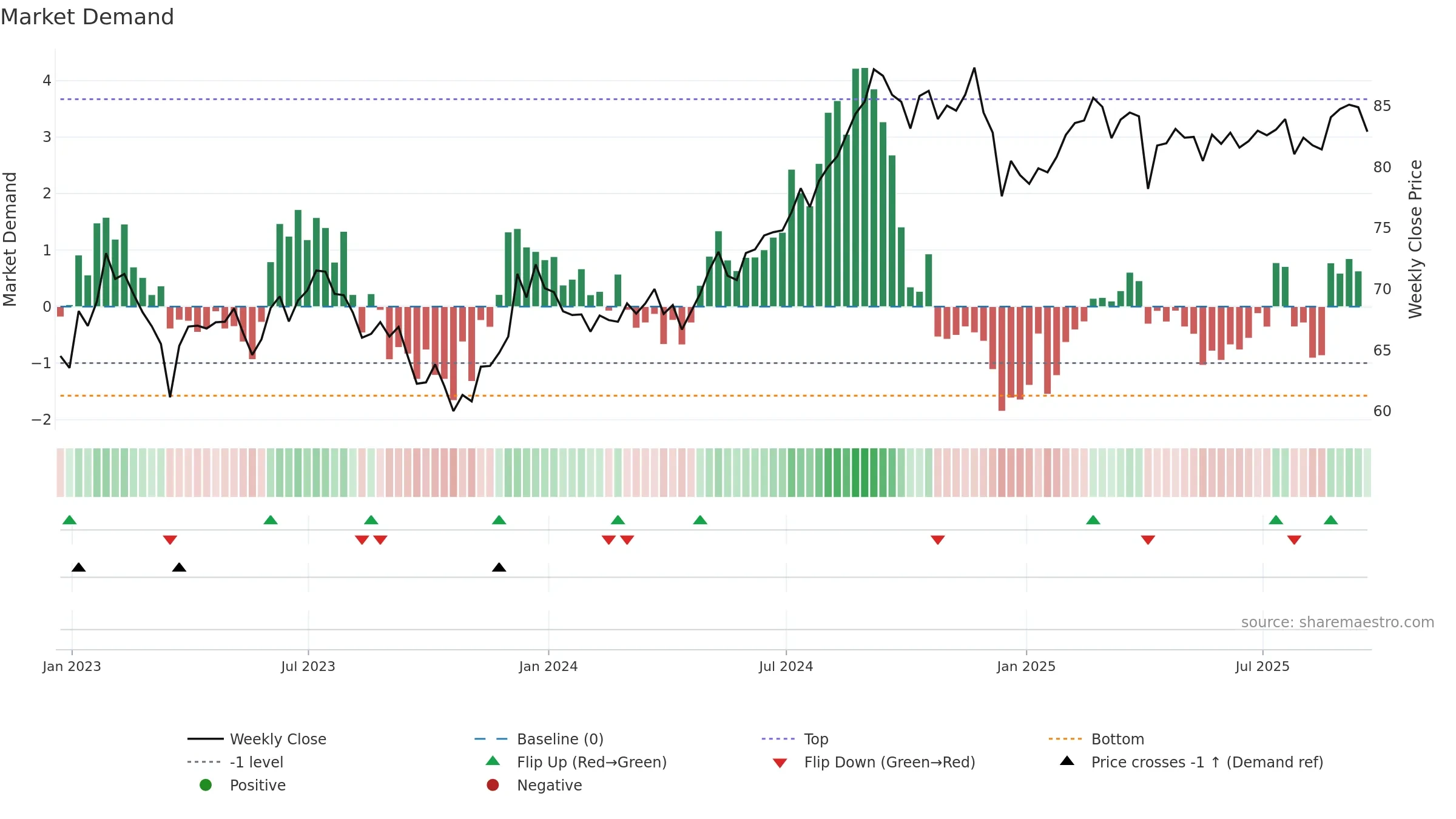Click the Jul 2025 x-axis label

click(x=1262, y=666)
